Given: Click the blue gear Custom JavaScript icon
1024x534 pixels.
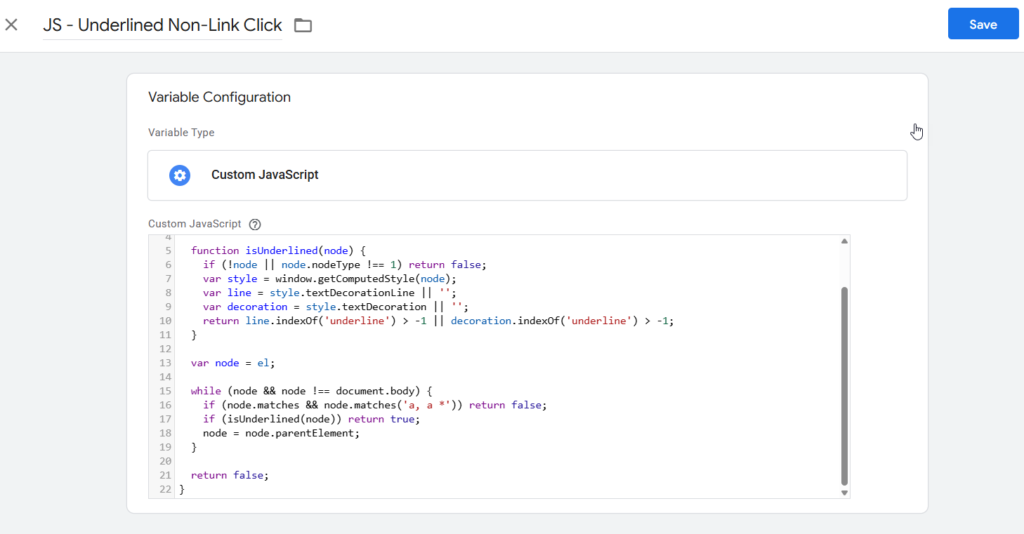Looking at the screenshot, I should 179,175.
